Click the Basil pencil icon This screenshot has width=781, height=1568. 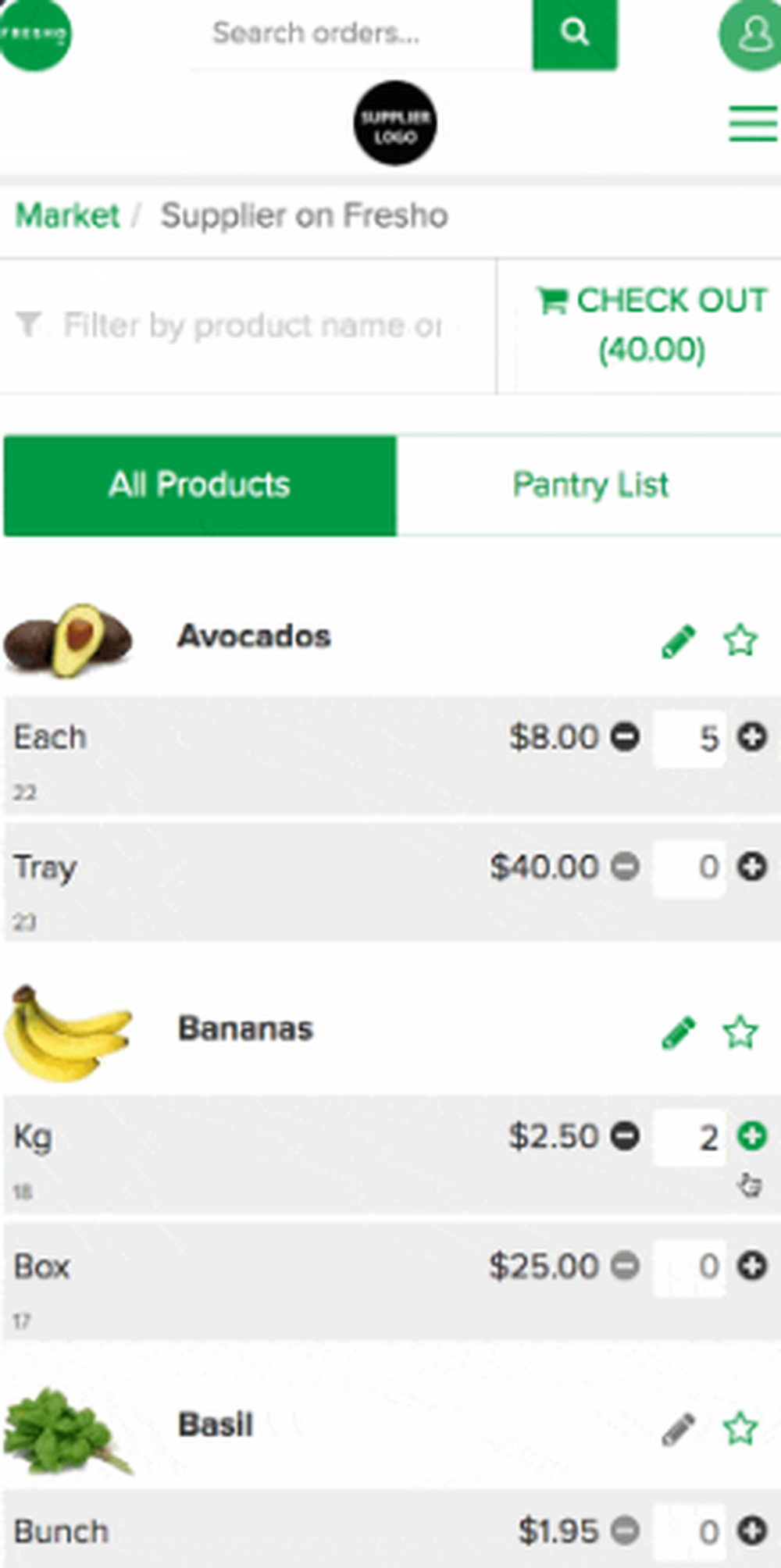coord(678,1429)
